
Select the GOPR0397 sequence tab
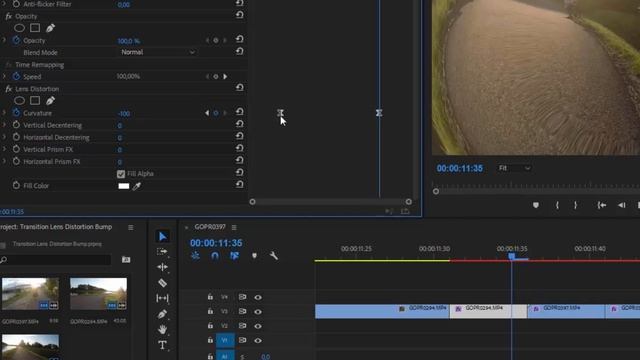210,227
